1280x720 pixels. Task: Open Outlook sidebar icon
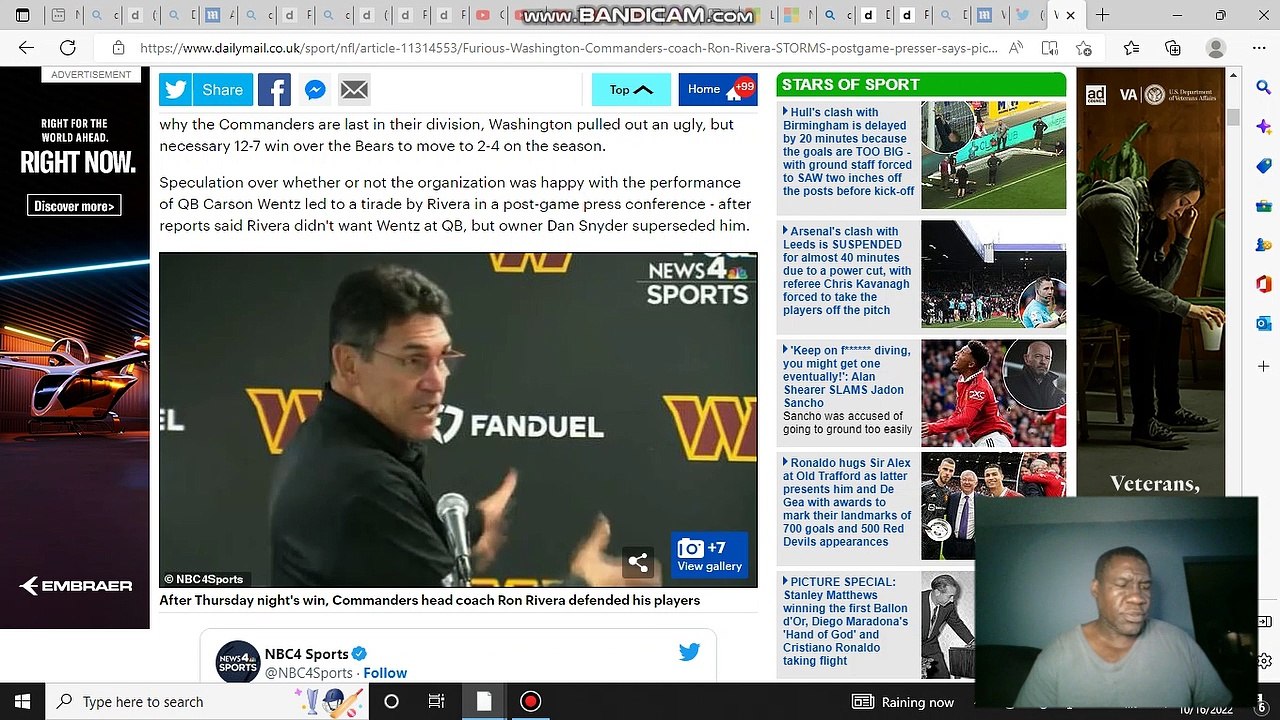[x=1263, y=324]
